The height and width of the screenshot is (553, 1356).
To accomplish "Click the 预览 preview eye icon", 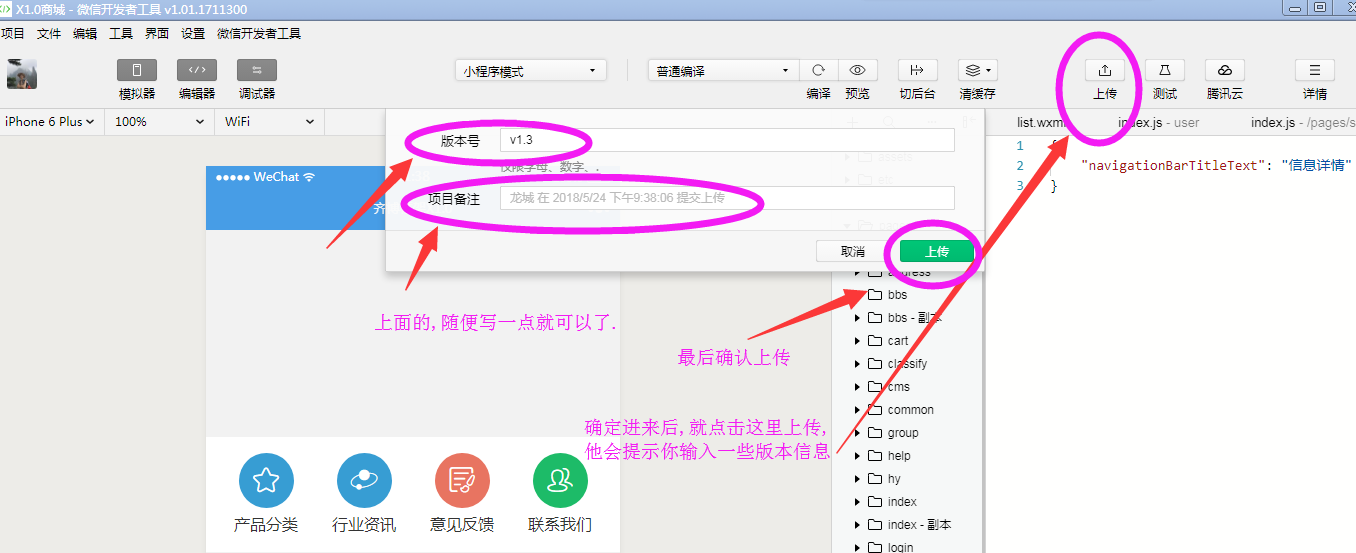I will (x=857, y=70).
